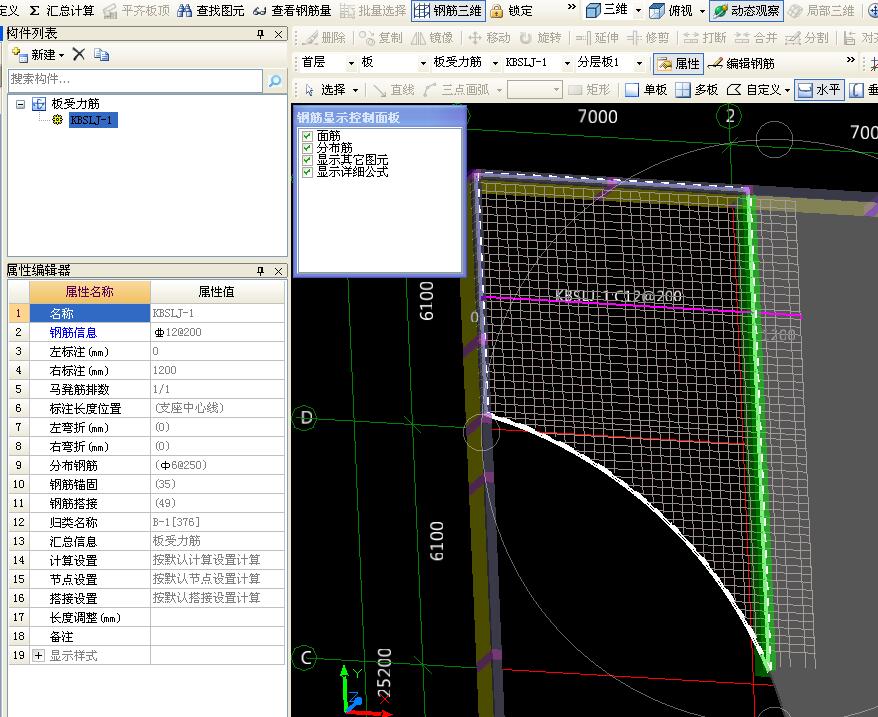Click the 合并 merge tool
This screenshot has width=878, height=717.
[756, 38]
